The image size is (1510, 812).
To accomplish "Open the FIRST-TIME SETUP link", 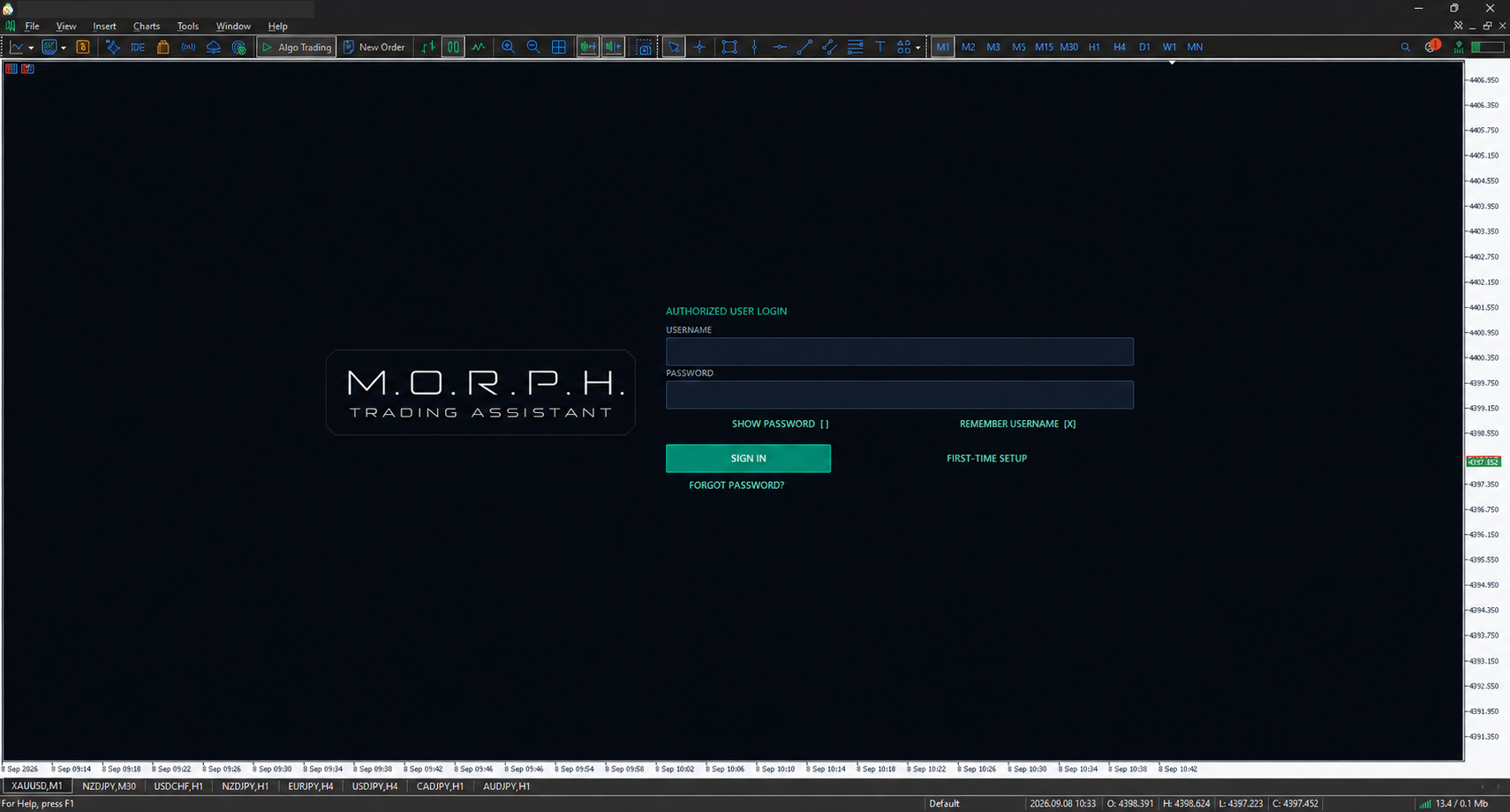I will pos(986,458).
